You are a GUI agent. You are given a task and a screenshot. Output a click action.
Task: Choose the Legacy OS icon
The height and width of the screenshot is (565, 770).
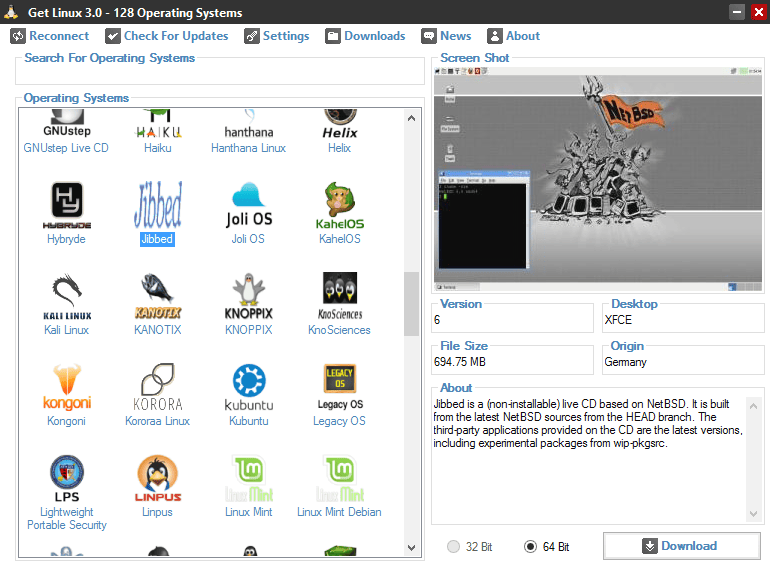(340, 387)
